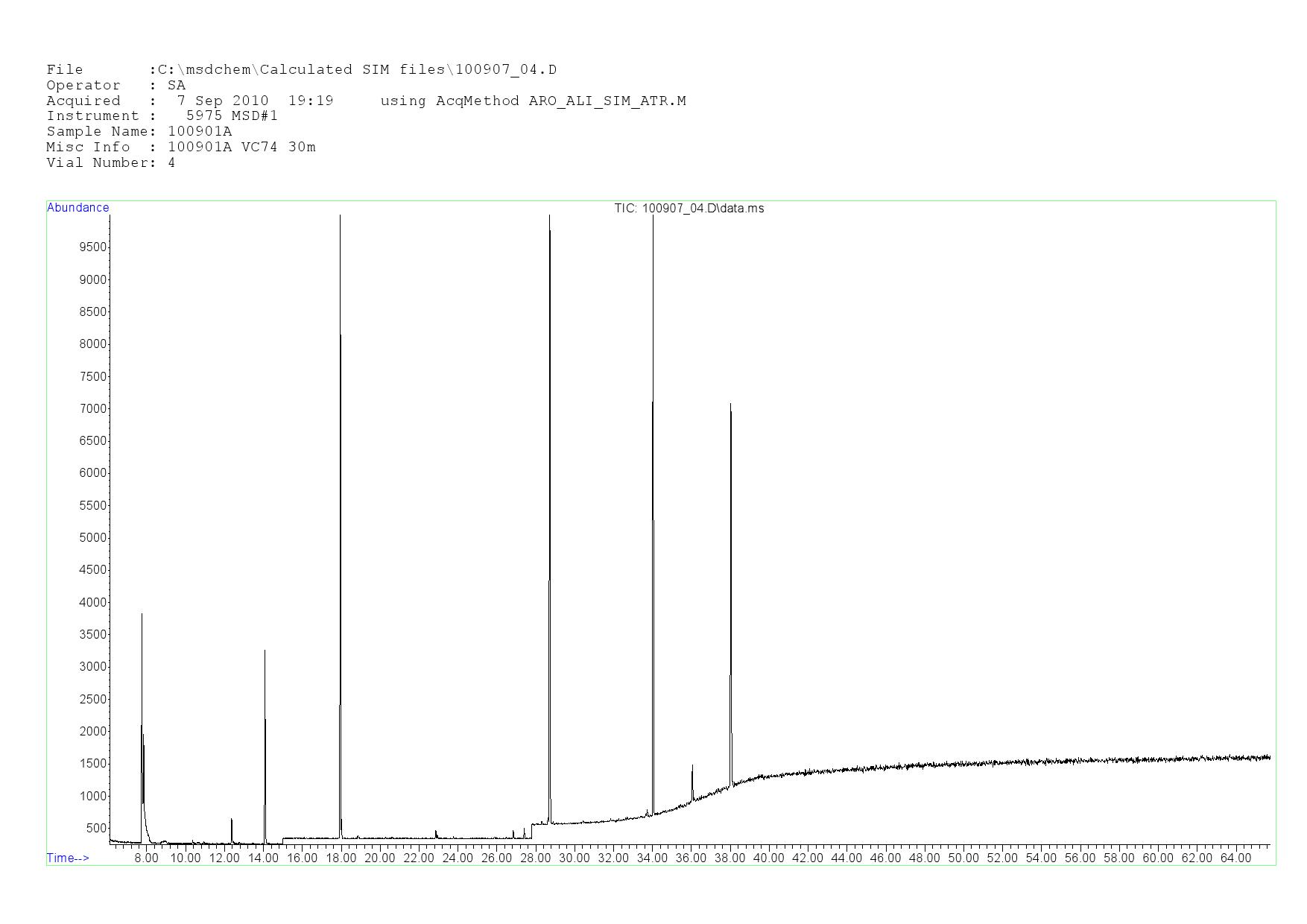Click the Abundance axis label
The height and width of the screenshot is (924, 1307).
coord(77,208)
